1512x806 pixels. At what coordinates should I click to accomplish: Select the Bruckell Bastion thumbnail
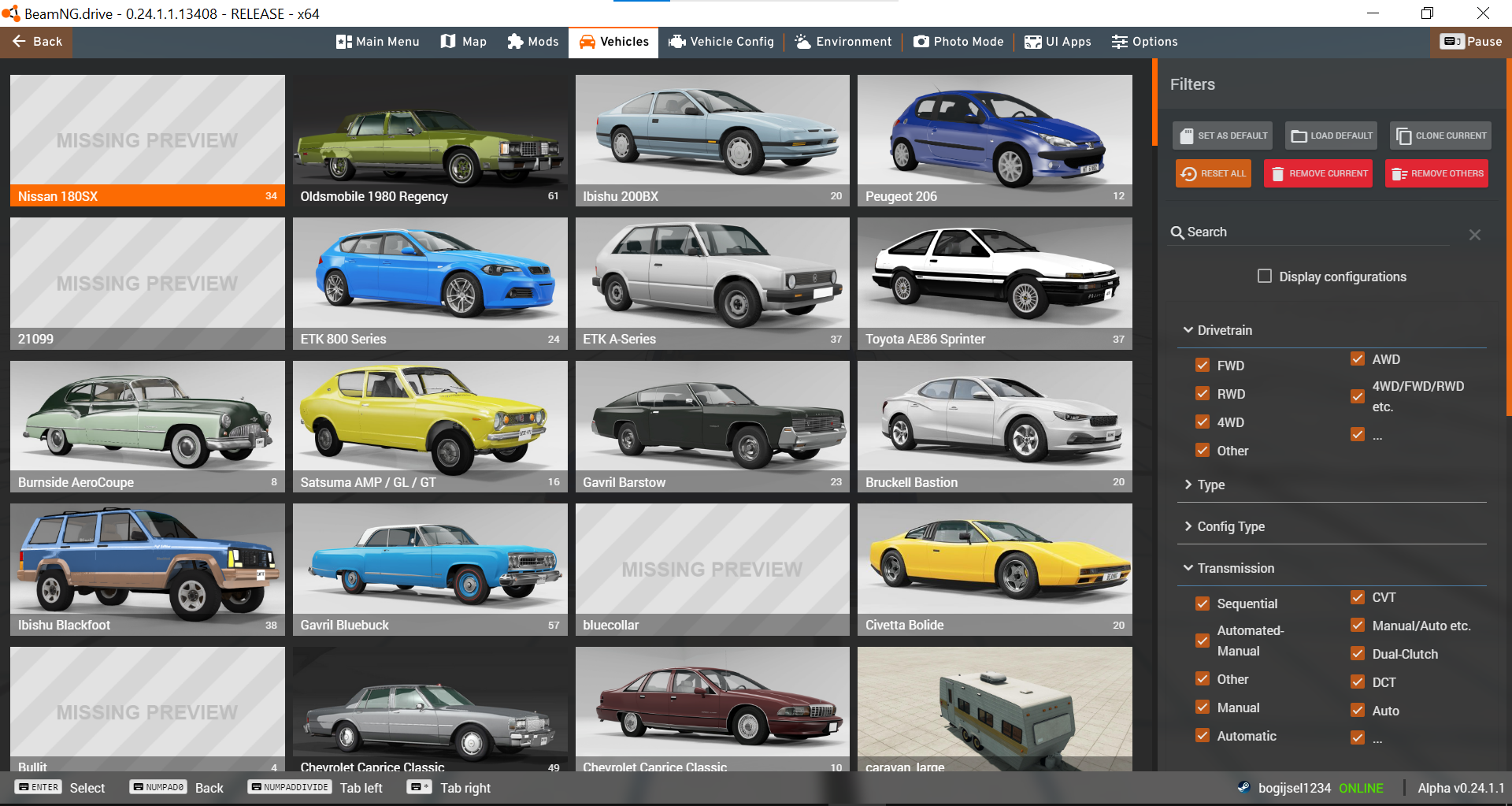(995, 426)
